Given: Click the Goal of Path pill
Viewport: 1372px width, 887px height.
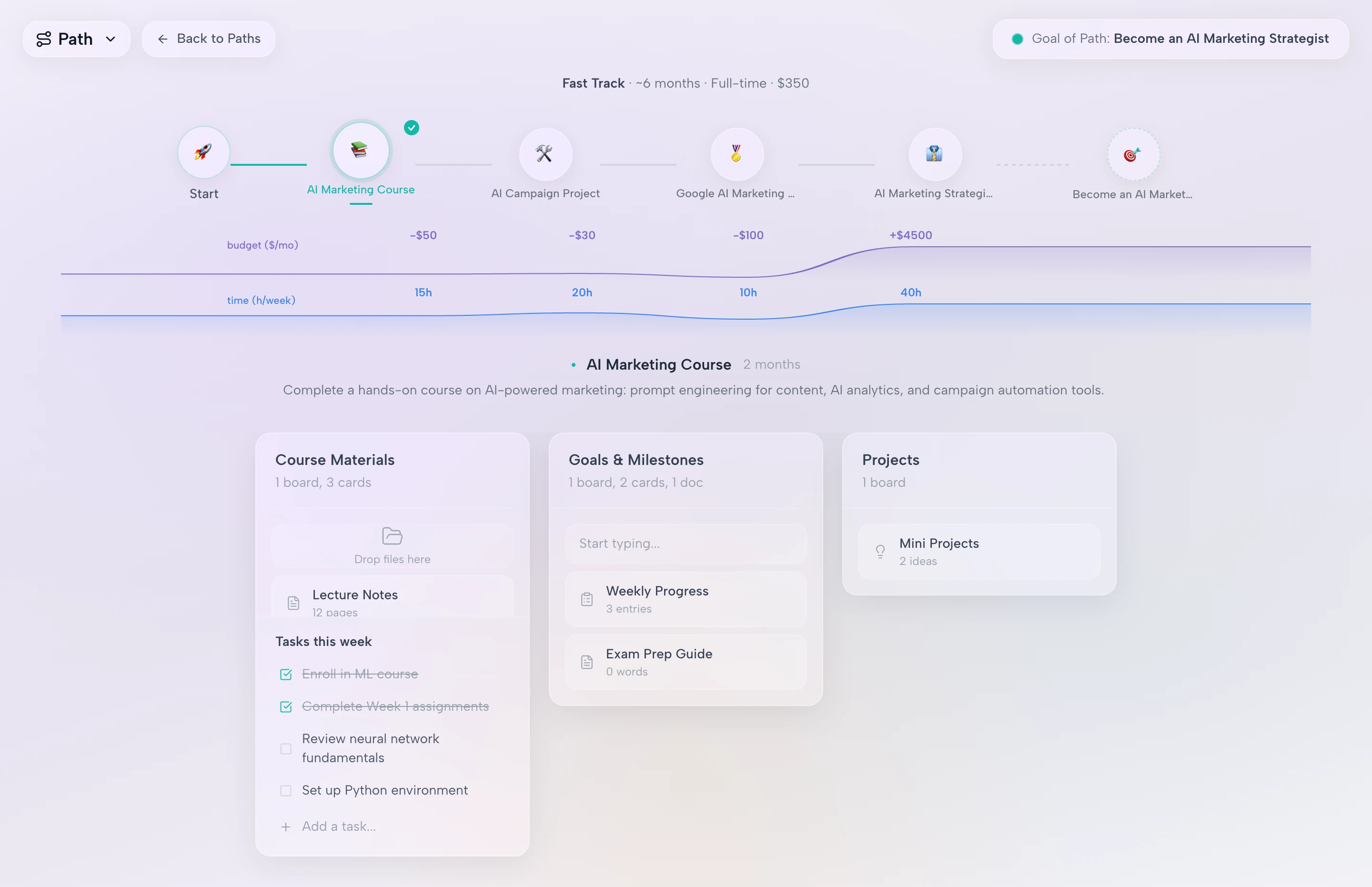Looking at the screenshot, I should pyautogui.click(x=1170, y=39).
